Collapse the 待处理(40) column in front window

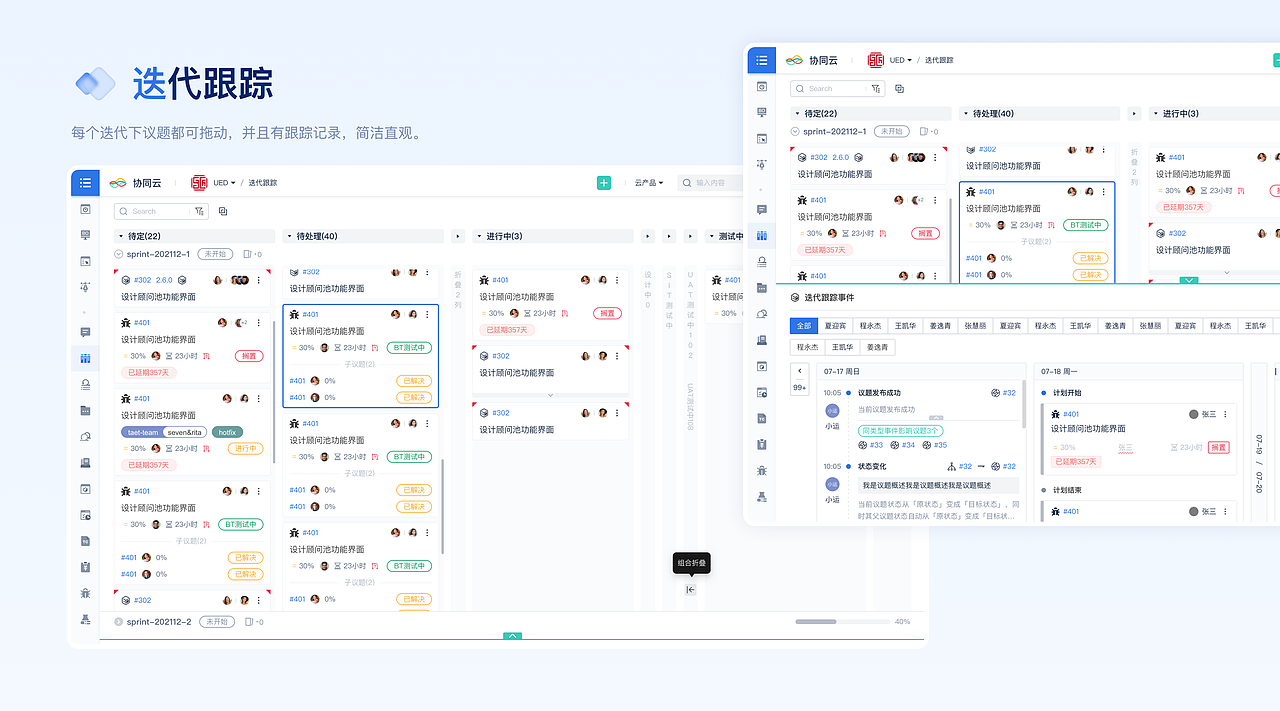pos(966,114)
